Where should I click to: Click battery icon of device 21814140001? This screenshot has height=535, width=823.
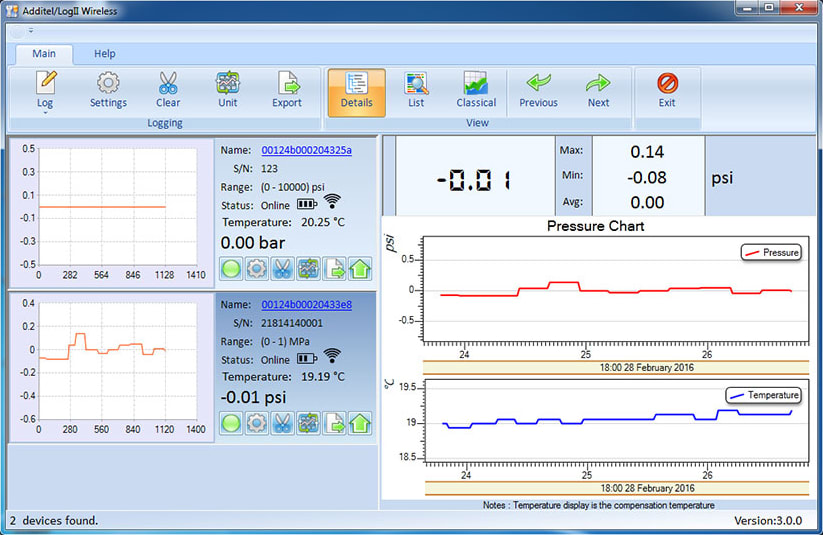[307, 359]
